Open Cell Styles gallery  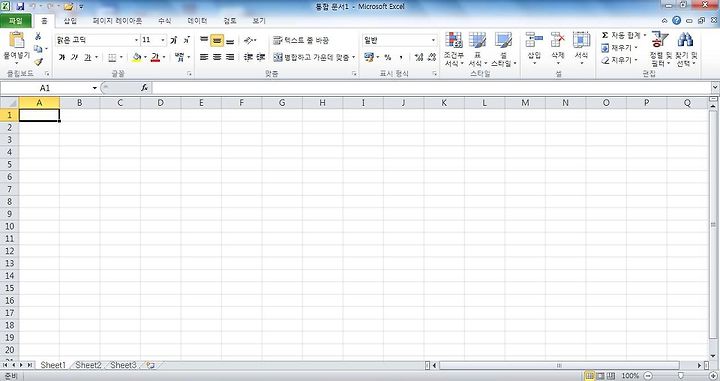(504, 50)
